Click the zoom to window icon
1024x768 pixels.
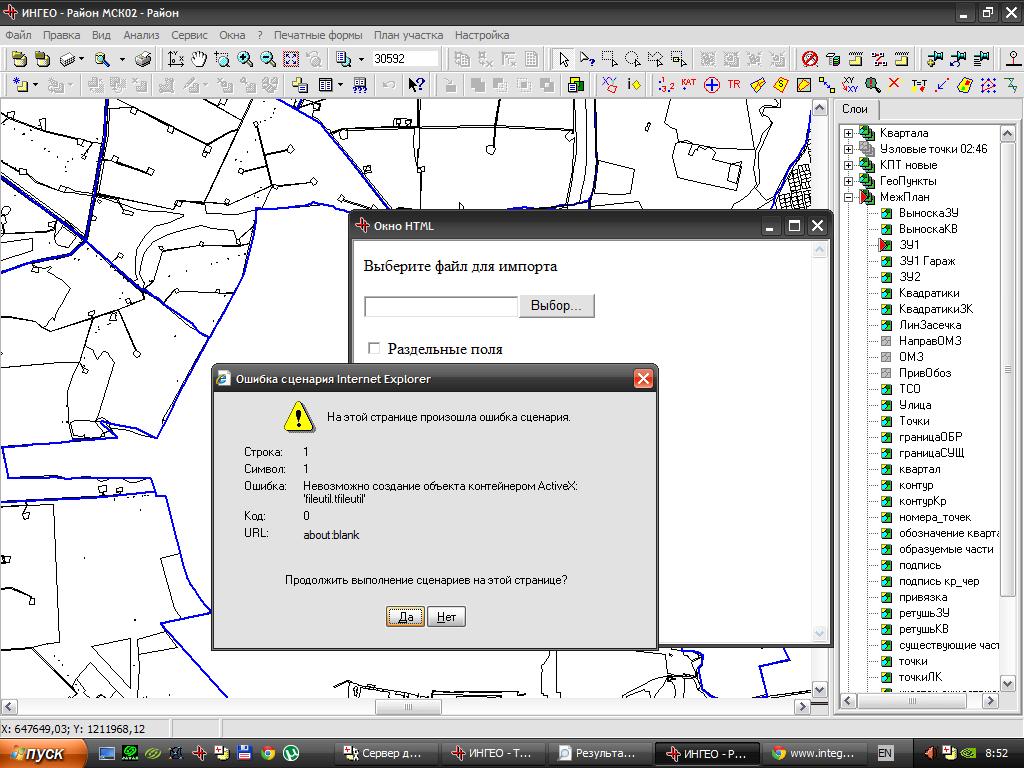coord(222,59)
